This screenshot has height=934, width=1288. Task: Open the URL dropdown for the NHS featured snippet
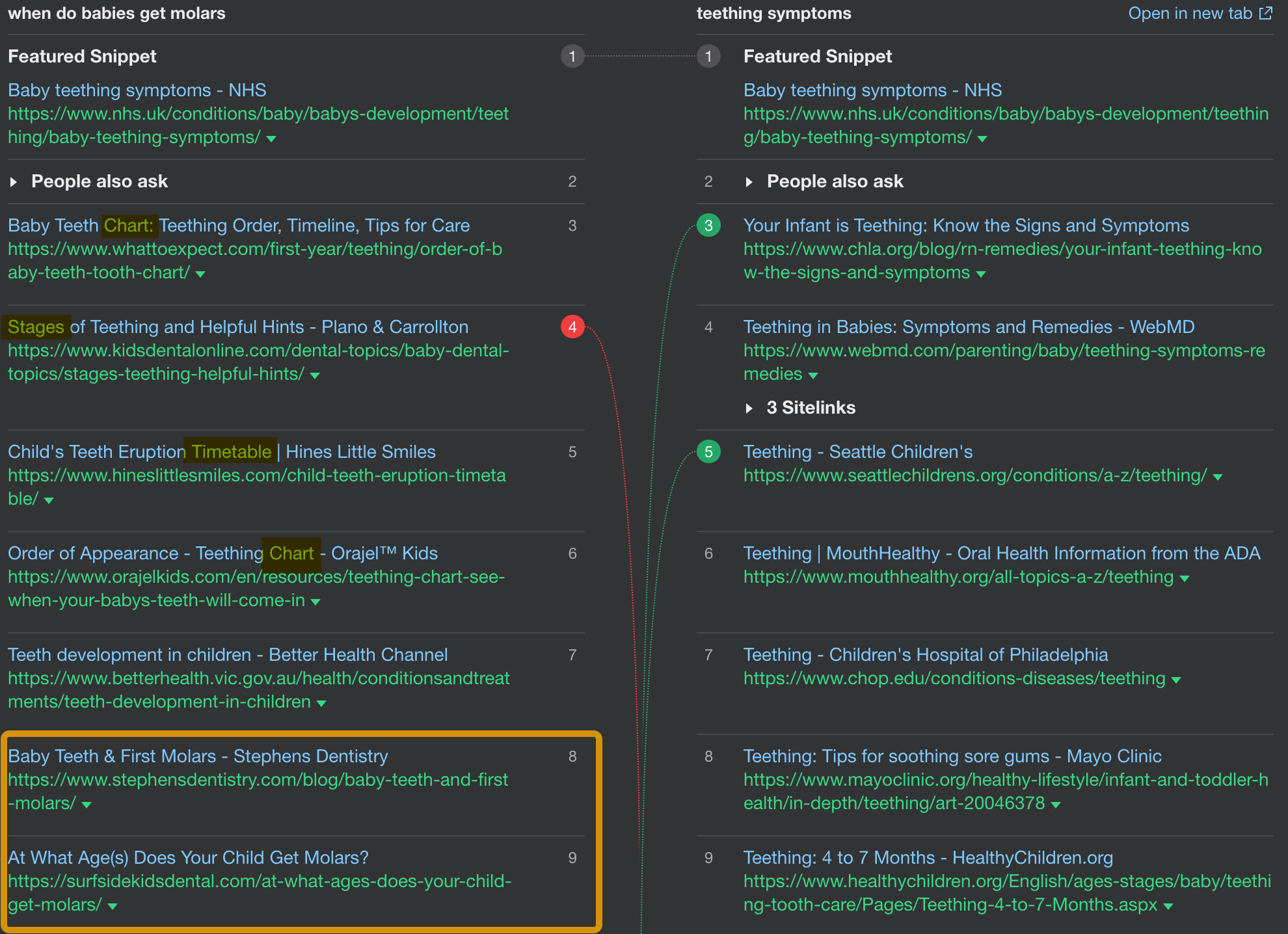[272, 139]
